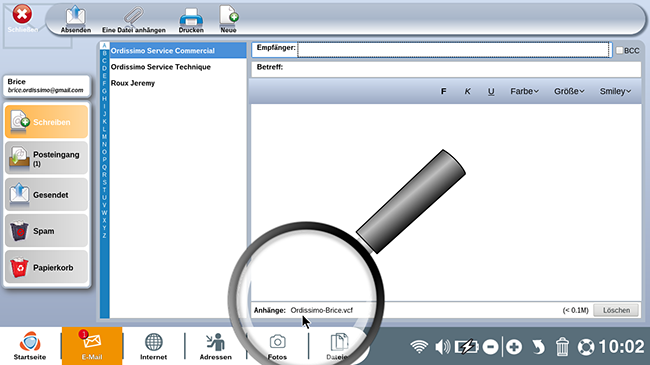Click the Löschen button for attachments
650x365 pixels.
pyautogui.click(x=616, y=310)
